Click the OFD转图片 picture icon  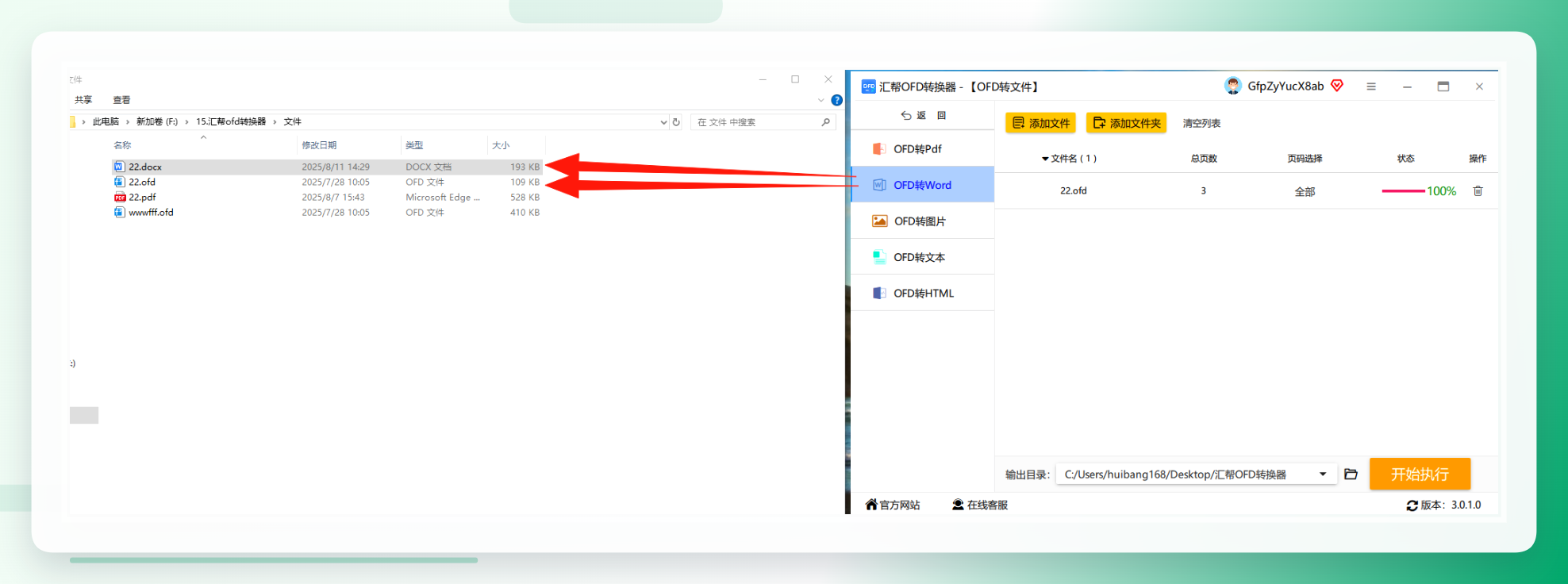pos(879,221)
